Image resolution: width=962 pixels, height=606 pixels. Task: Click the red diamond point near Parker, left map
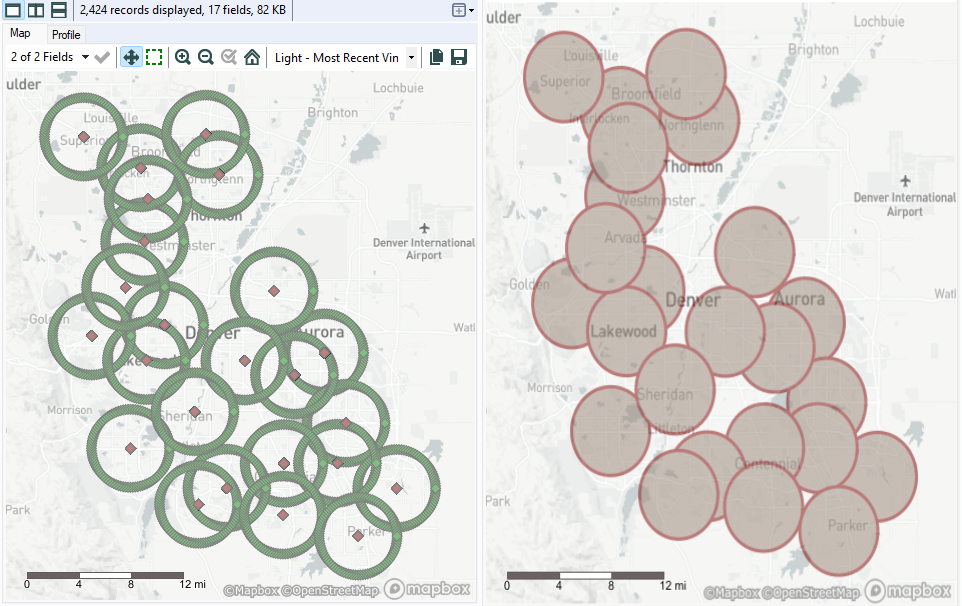coord(358,535)
